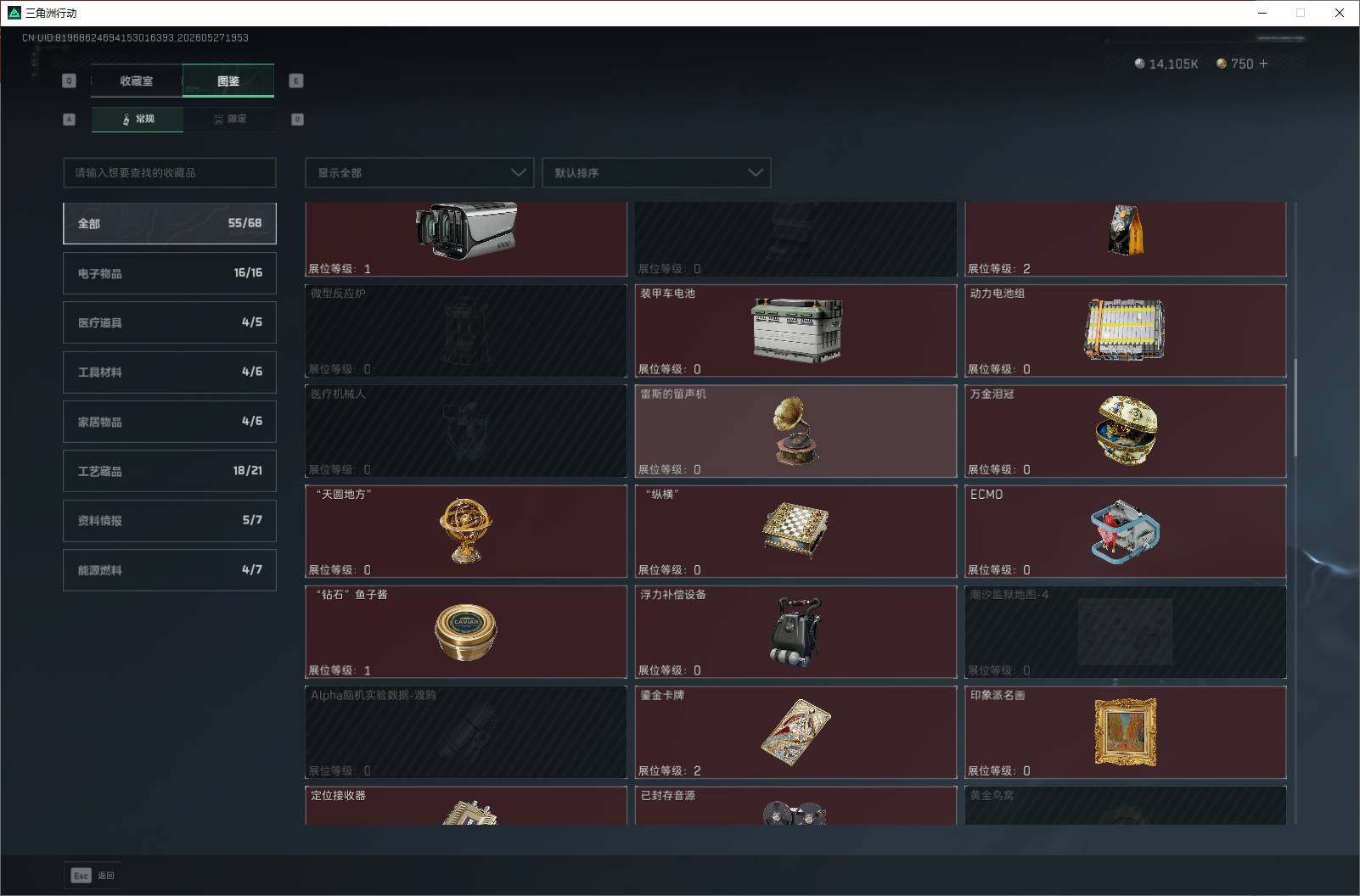Click the 14,105K currency coin icon
1360x896 pixels.
tap(1139, 64)
